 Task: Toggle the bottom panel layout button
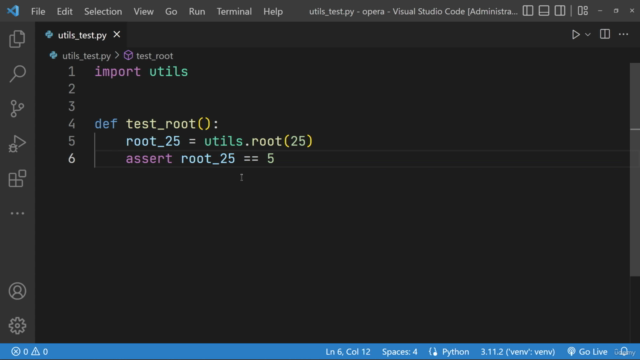click(544, 11)
